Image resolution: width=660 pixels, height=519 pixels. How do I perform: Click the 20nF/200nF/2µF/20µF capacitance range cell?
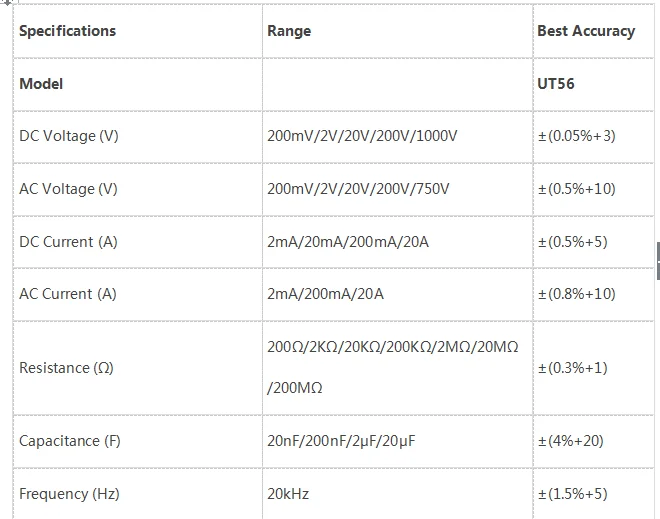(398, 442)
